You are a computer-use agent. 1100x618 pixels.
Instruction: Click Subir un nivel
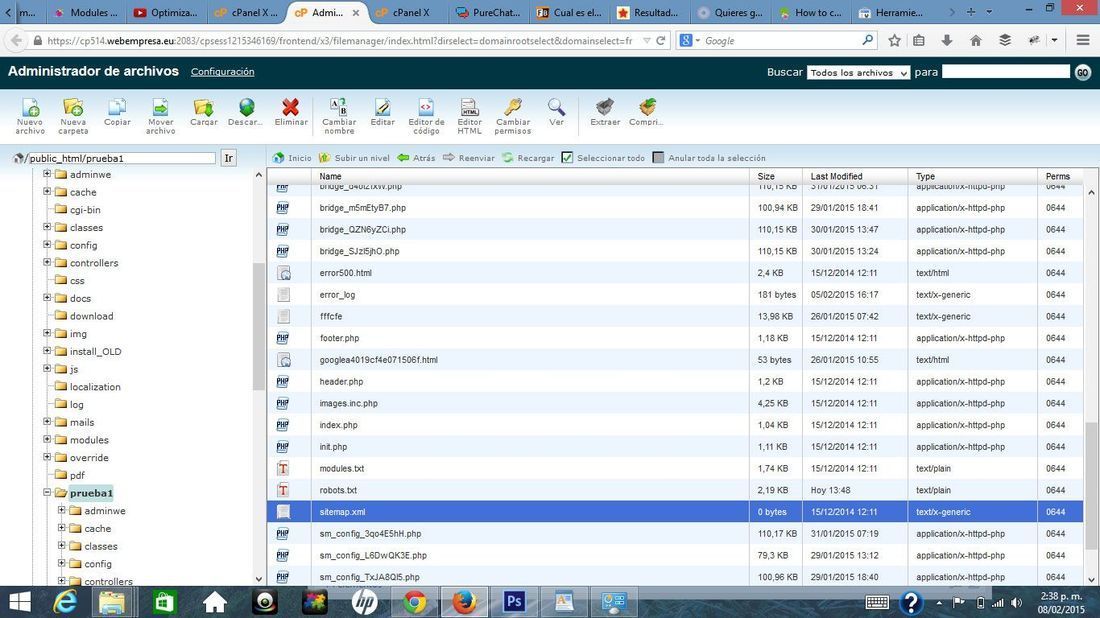(x=354, y=158)
